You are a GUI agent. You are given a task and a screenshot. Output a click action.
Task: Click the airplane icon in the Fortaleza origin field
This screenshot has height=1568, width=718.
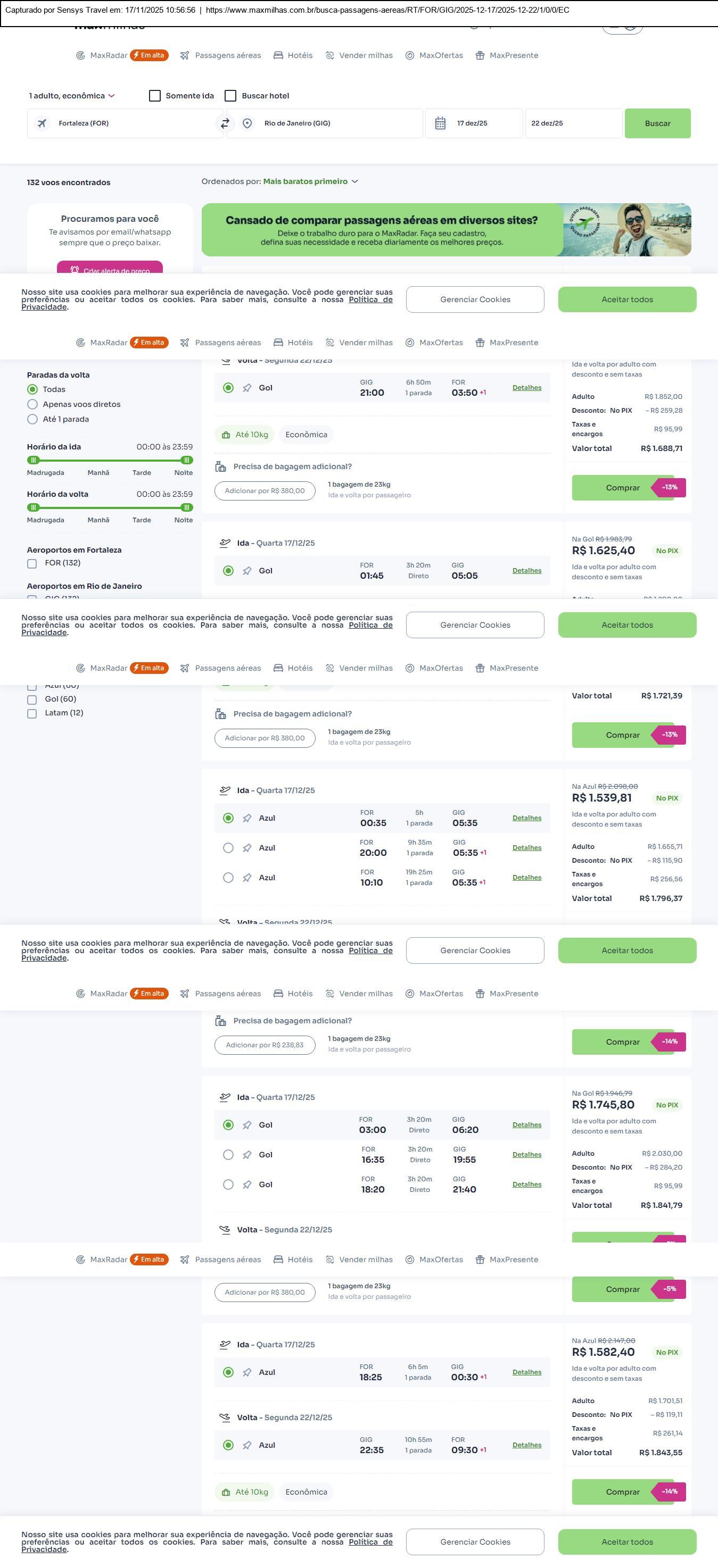[x=42, y=123]
